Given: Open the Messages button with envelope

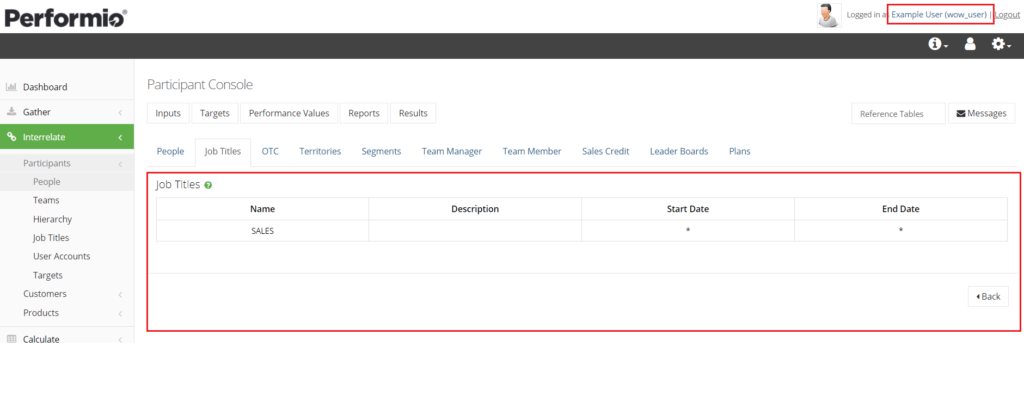Looking at the screenshot, I should (982, 113).
